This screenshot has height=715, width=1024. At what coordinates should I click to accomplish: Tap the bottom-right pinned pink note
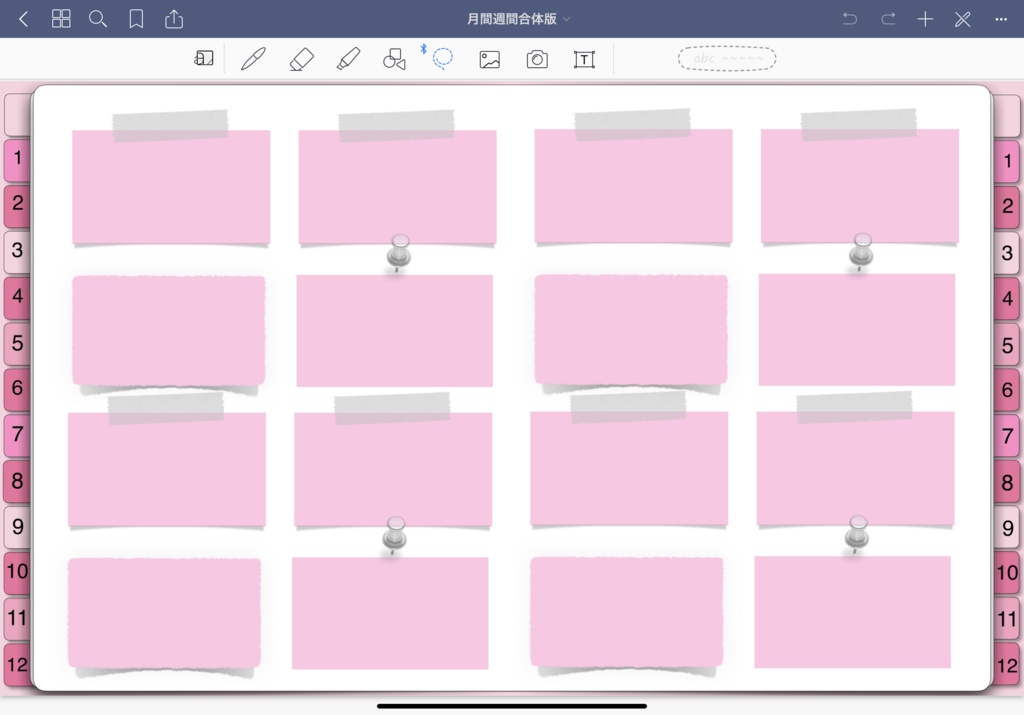coord(852,612)
